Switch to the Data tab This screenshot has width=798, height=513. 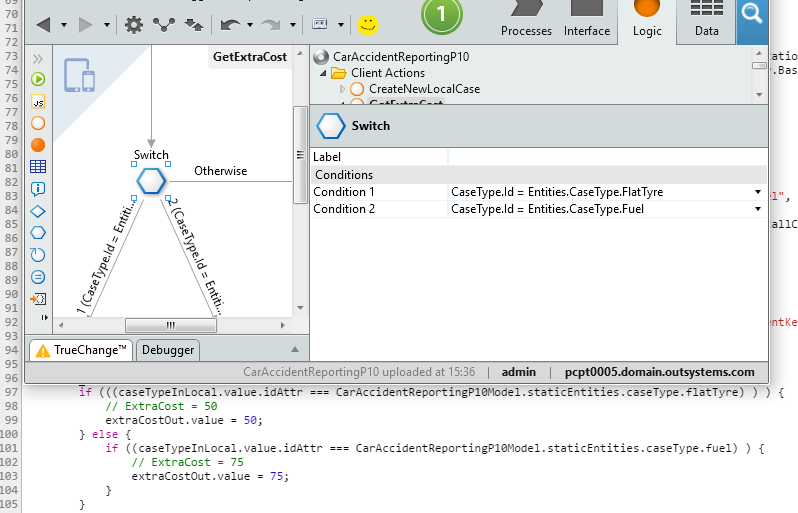coord(707,20)
